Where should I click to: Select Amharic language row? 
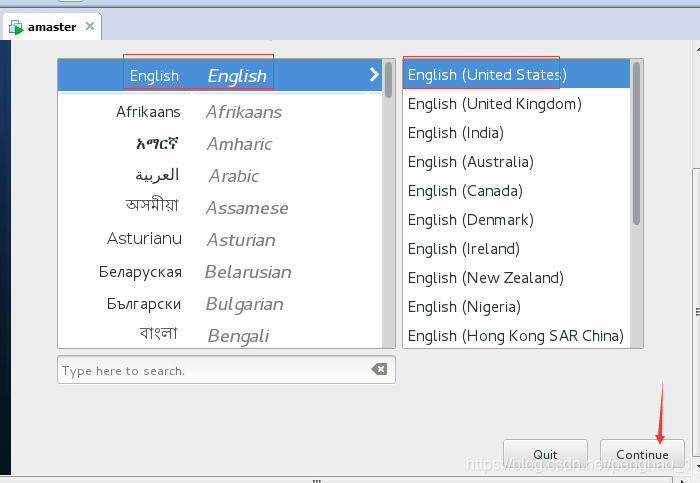pyautogui.click(x=220, y=144)
